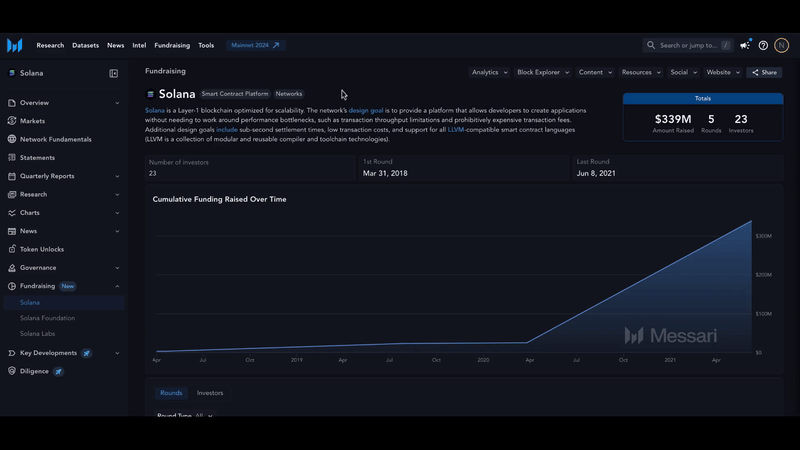Follow the design goal hyperlink
This screenshot has height=450, width=800.
click(x=366, y=110)
